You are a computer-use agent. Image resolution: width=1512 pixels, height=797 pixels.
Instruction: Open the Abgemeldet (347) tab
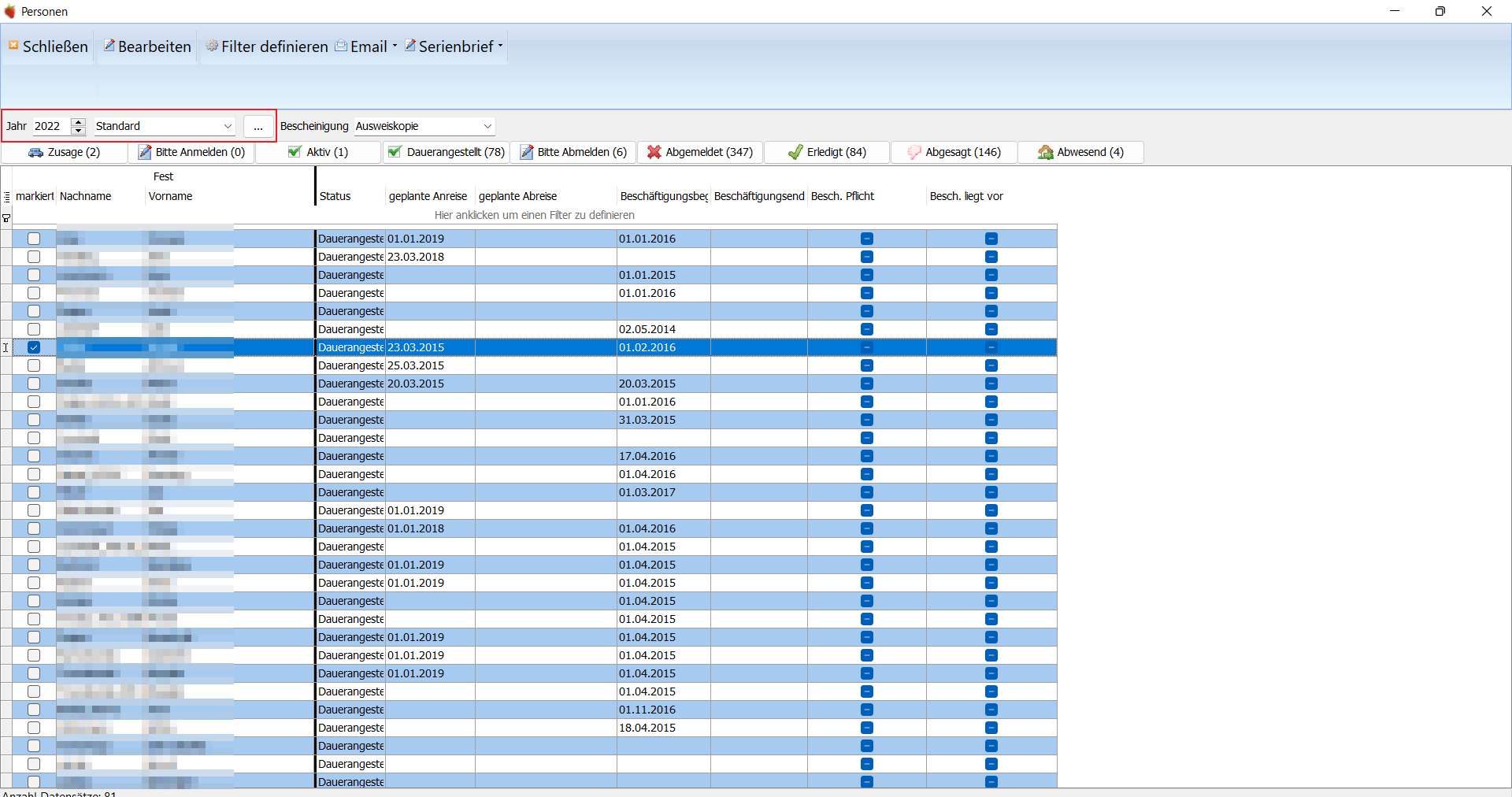700,152
